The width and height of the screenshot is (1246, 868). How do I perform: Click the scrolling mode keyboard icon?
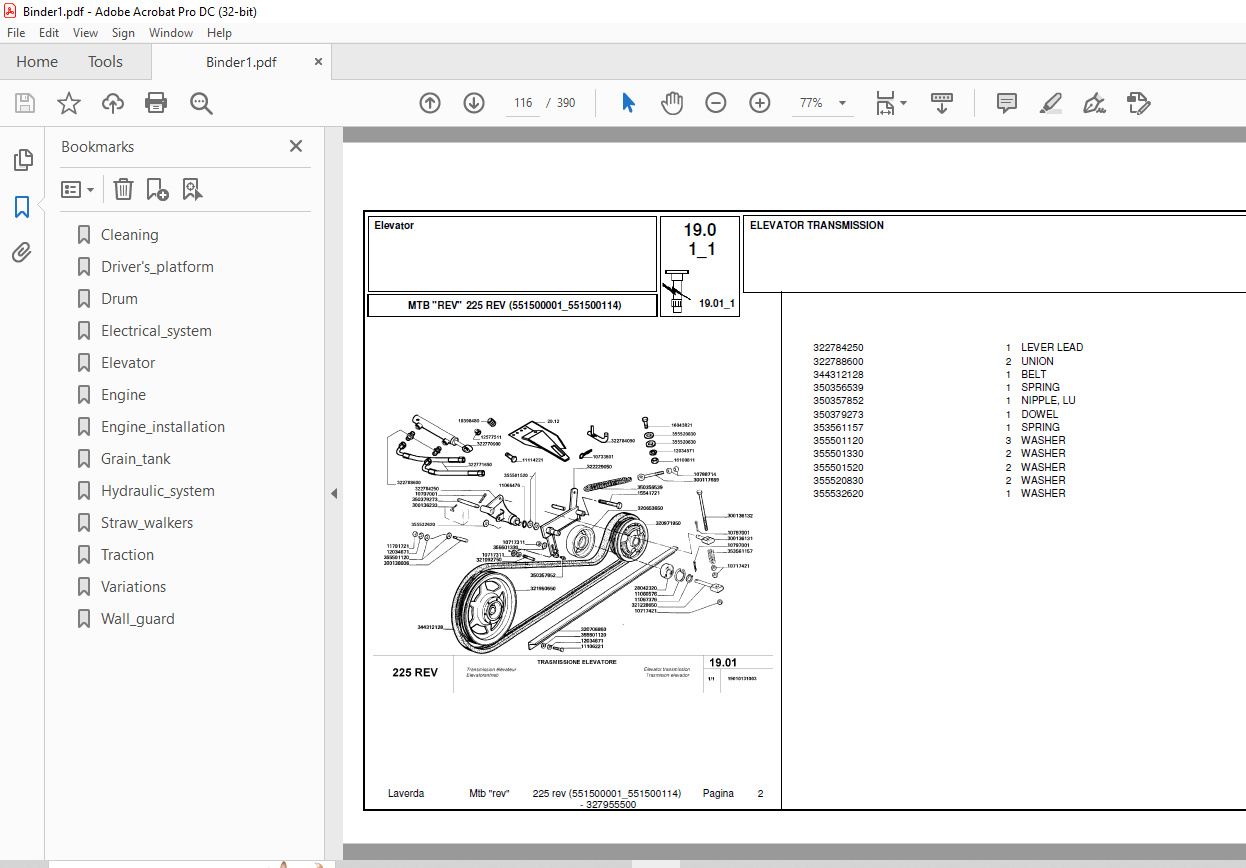(x=942, y=103)
